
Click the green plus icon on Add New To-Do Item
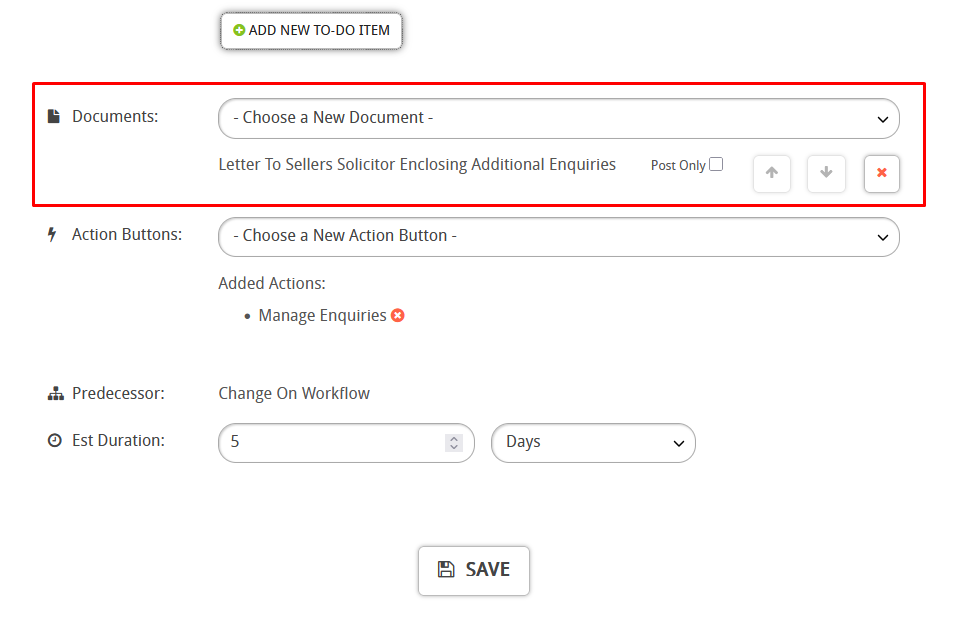click(239, 31)
